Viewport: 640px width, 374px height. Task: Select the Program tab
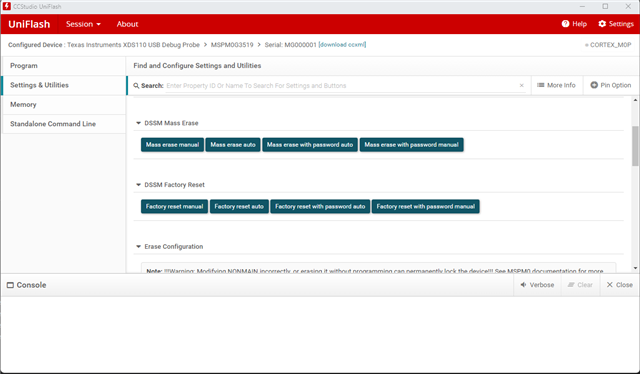pyautogui.click(x=64, y=66)
